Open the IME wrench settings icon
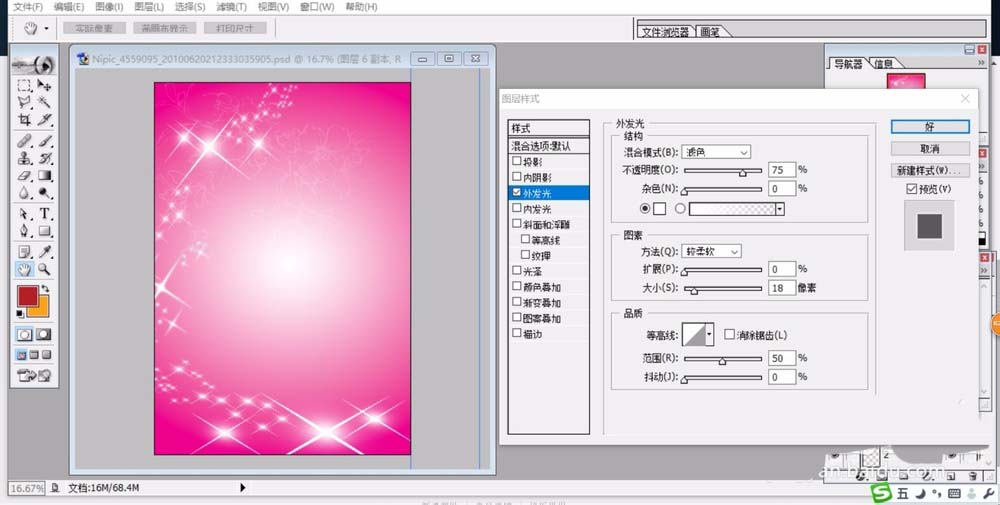This screenshot has height=505, width=1000. (x=988, y=494)
